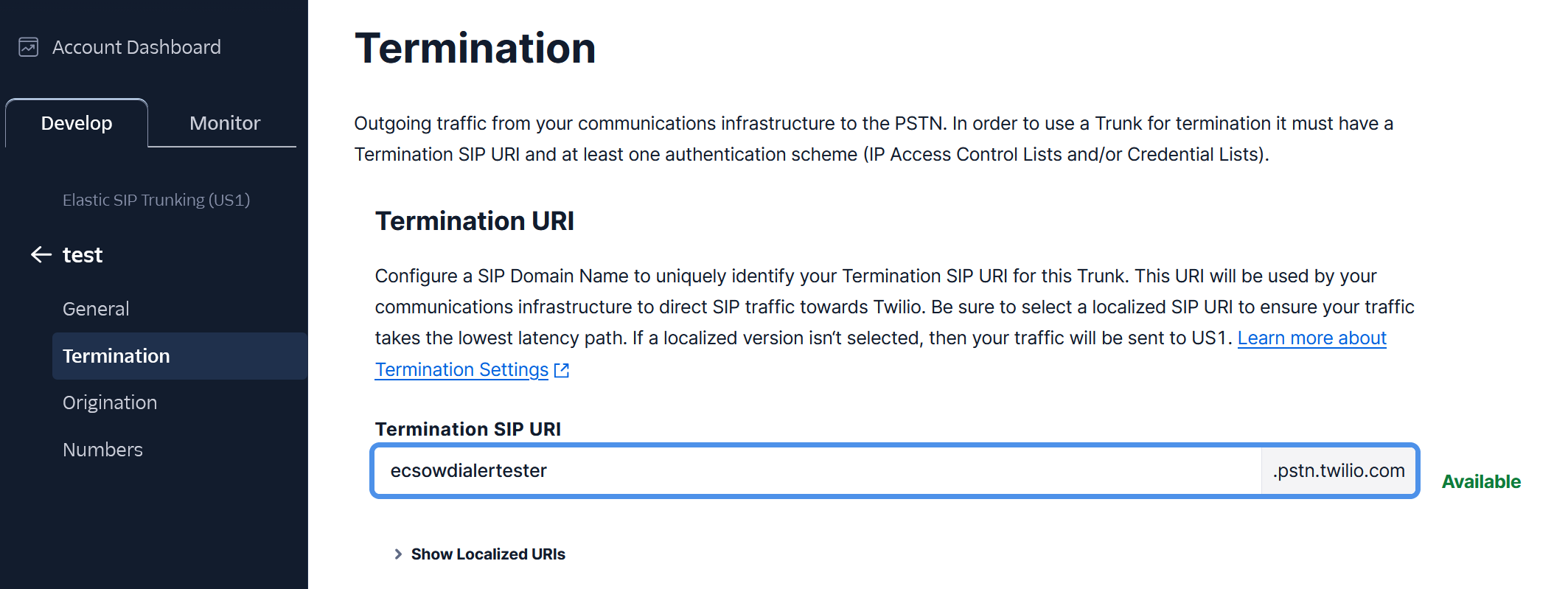1568x589 pixels.
Task: Open the Account Dashboard link
Action: pos(136,47)
